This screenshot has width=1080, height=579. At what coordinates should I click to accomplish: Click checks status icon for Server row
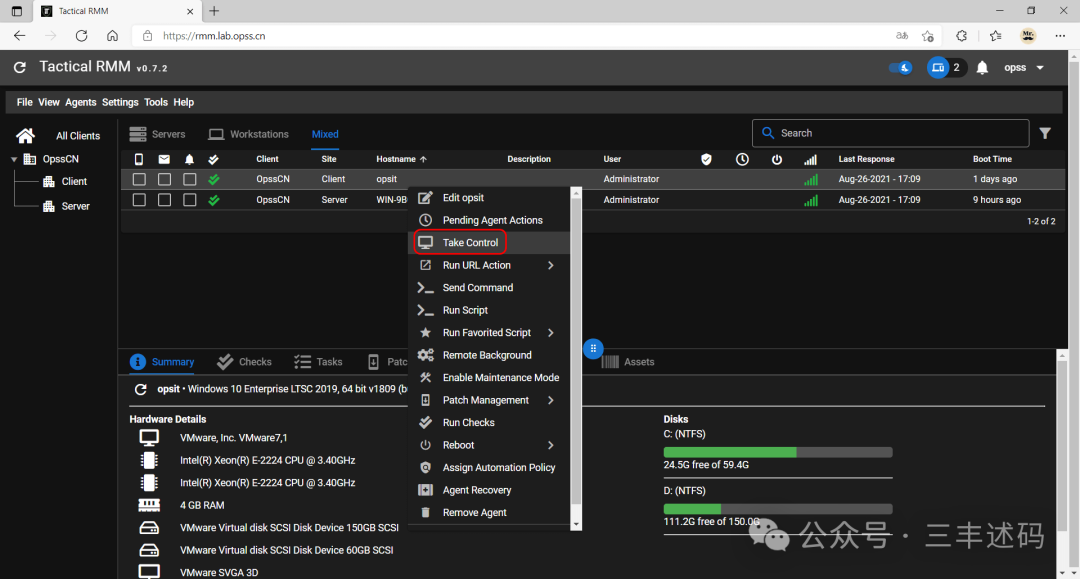[214, 200]
